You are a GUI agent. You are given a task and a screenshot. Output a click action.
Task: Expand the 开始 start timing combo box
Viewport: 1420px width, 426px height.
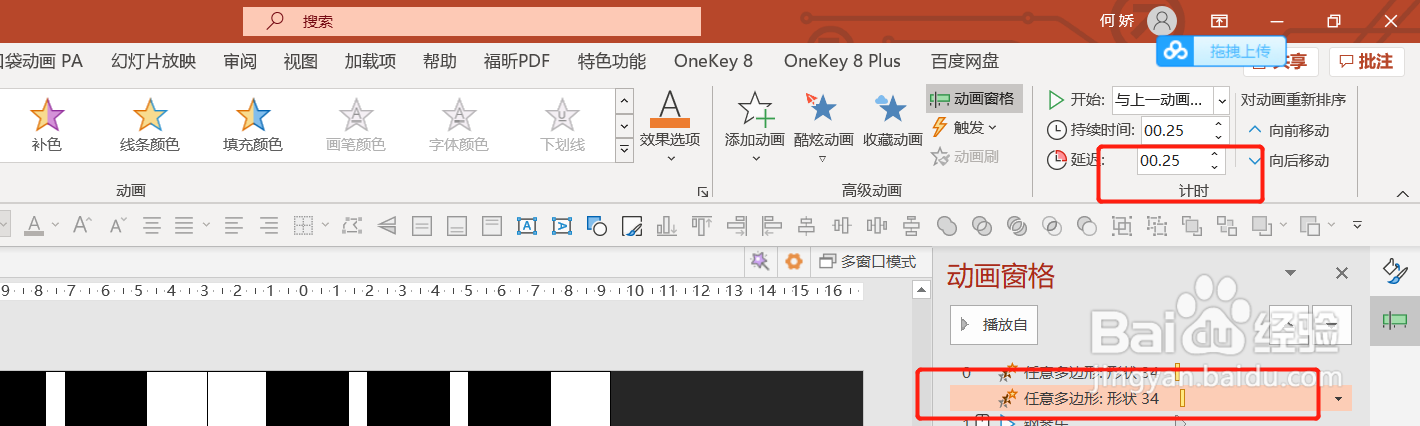pos(1221,100)
